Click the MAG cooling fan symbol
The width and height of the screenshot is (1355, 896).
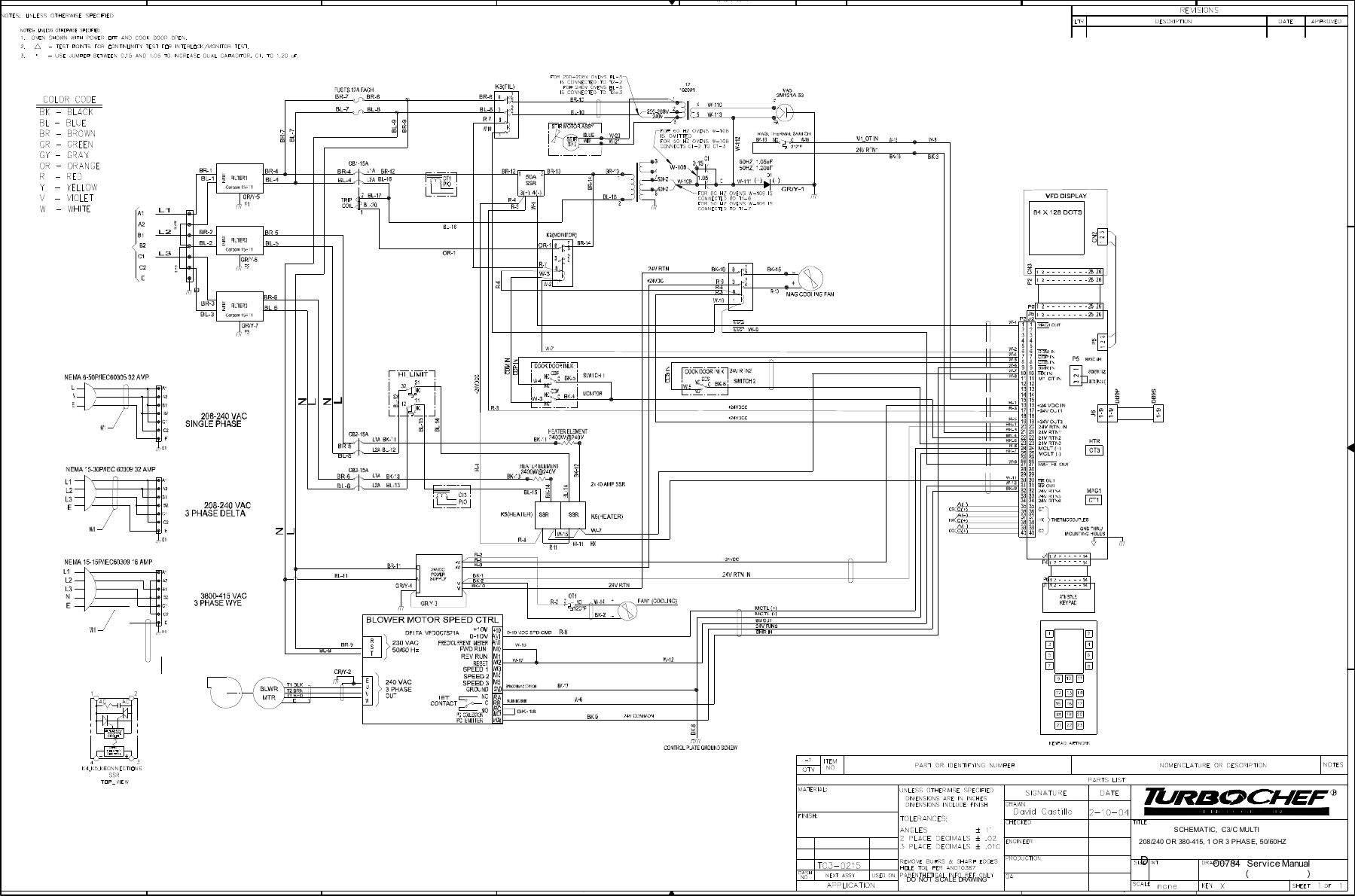(x=809, y=278)
